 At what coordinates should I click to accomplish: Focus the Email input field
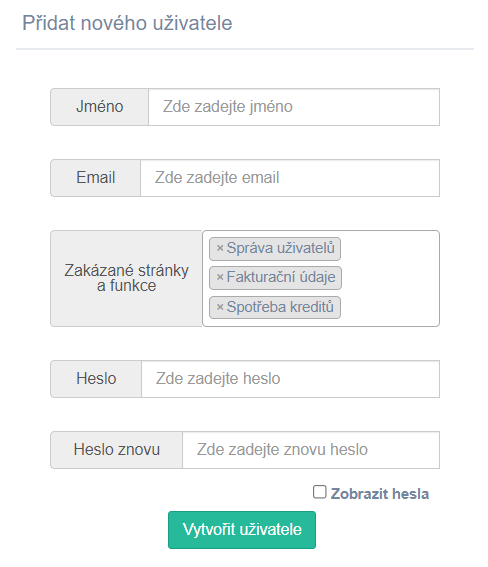(290, 178)
